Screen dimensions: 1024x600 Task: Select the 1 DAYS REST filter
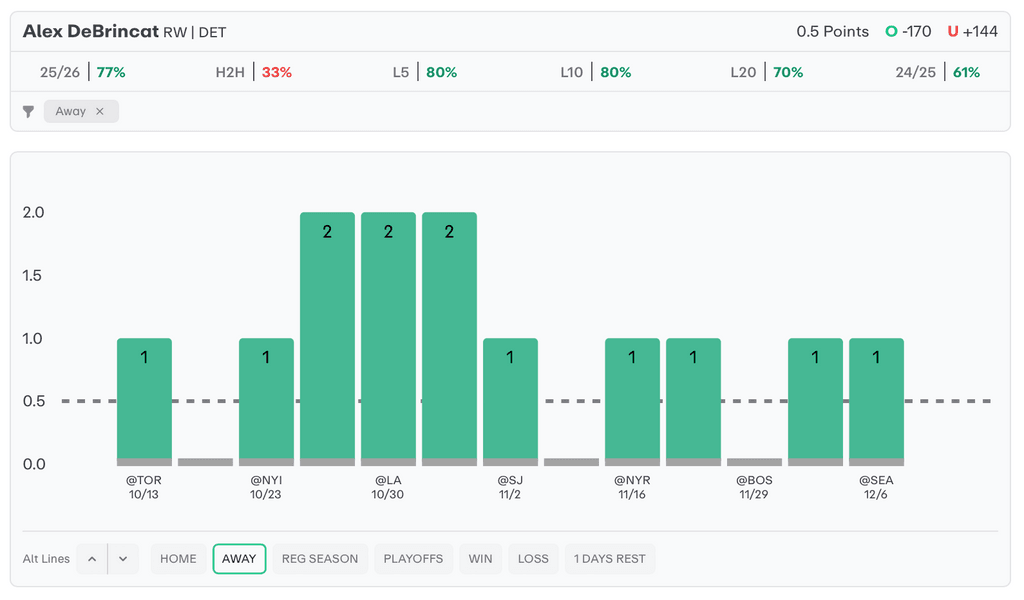click(x=609, y=559)
